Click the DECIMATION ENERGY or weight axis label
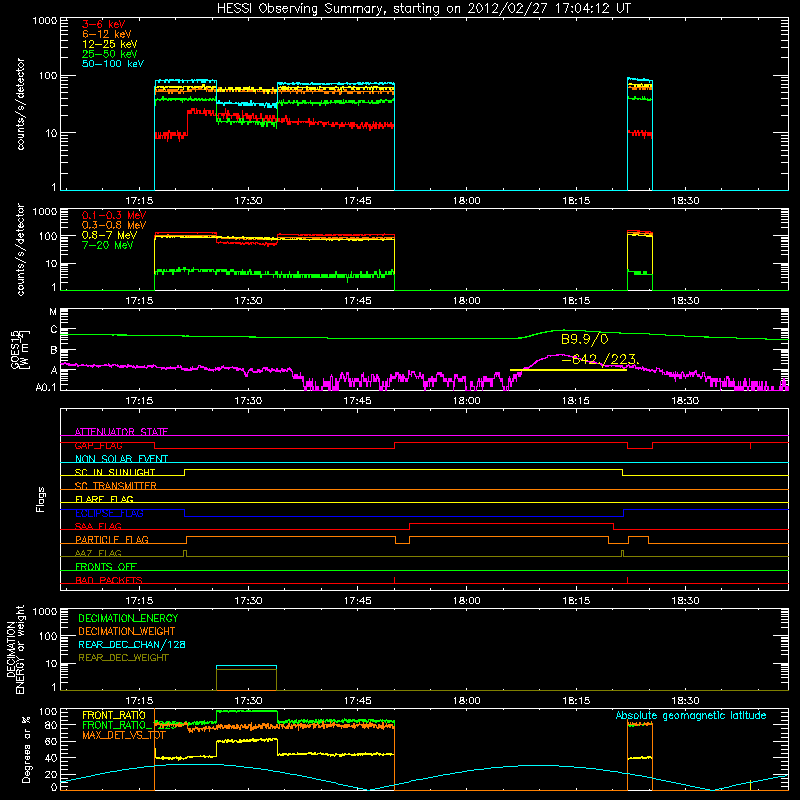The image size is (800, 800). click(x=15, y=649)
